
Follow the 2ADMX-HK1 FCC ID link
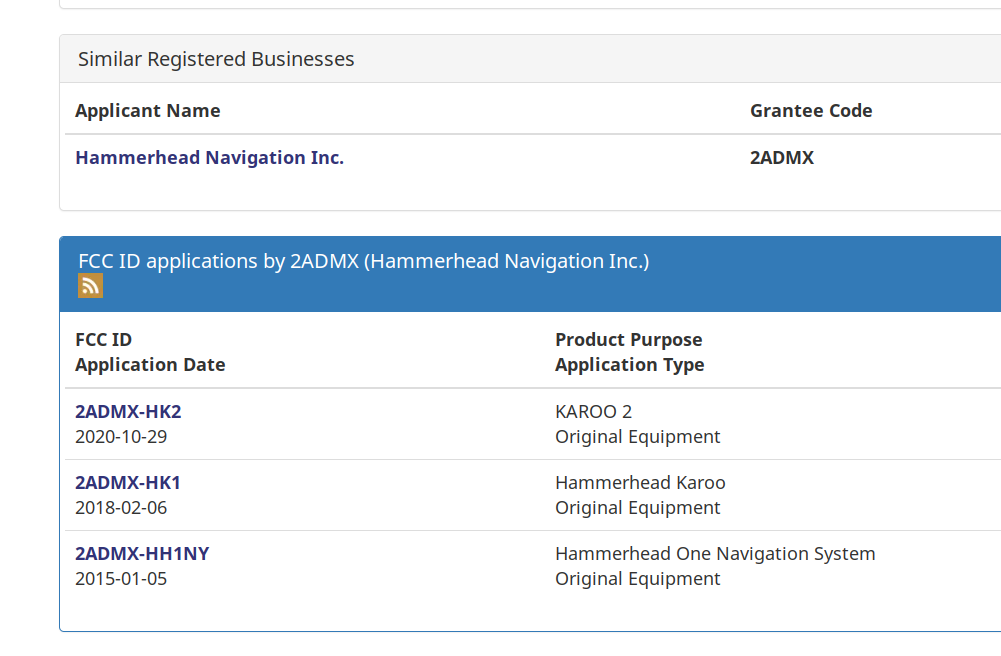tap(128, 483)
